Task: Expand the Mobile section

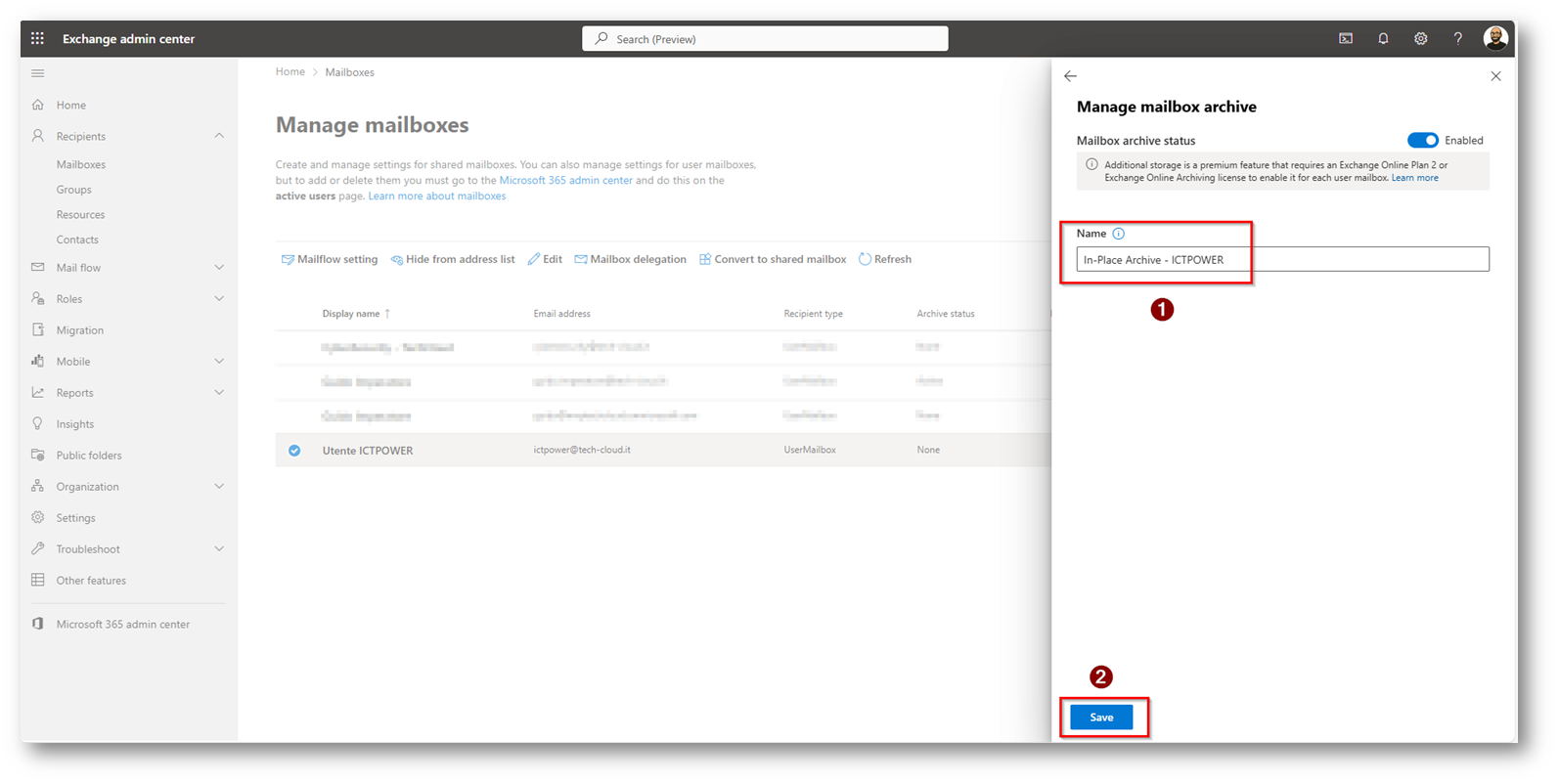Action: 219,361
